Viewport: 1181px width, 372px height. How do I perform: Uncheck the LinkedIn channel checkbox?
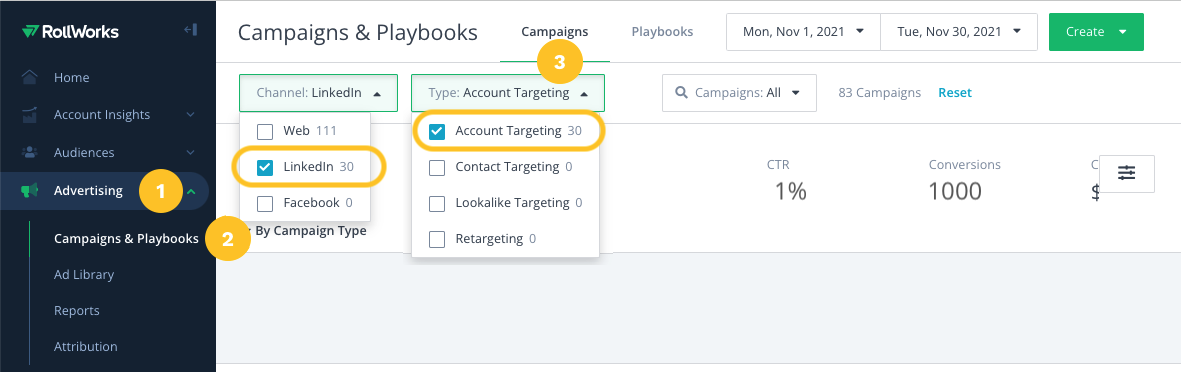tap(265, 167)
